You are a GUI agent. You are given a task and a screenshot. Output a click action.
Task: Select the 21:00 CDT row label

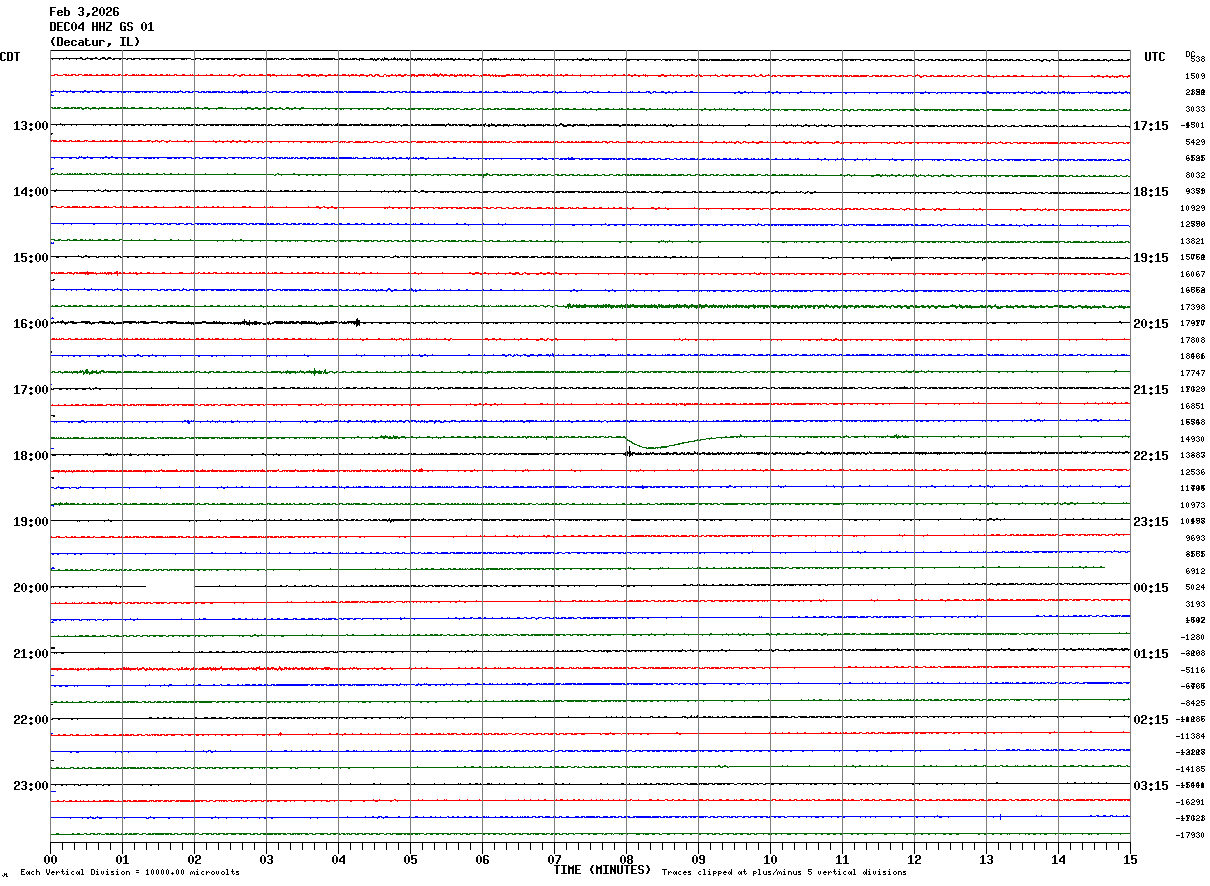(30, 654)
